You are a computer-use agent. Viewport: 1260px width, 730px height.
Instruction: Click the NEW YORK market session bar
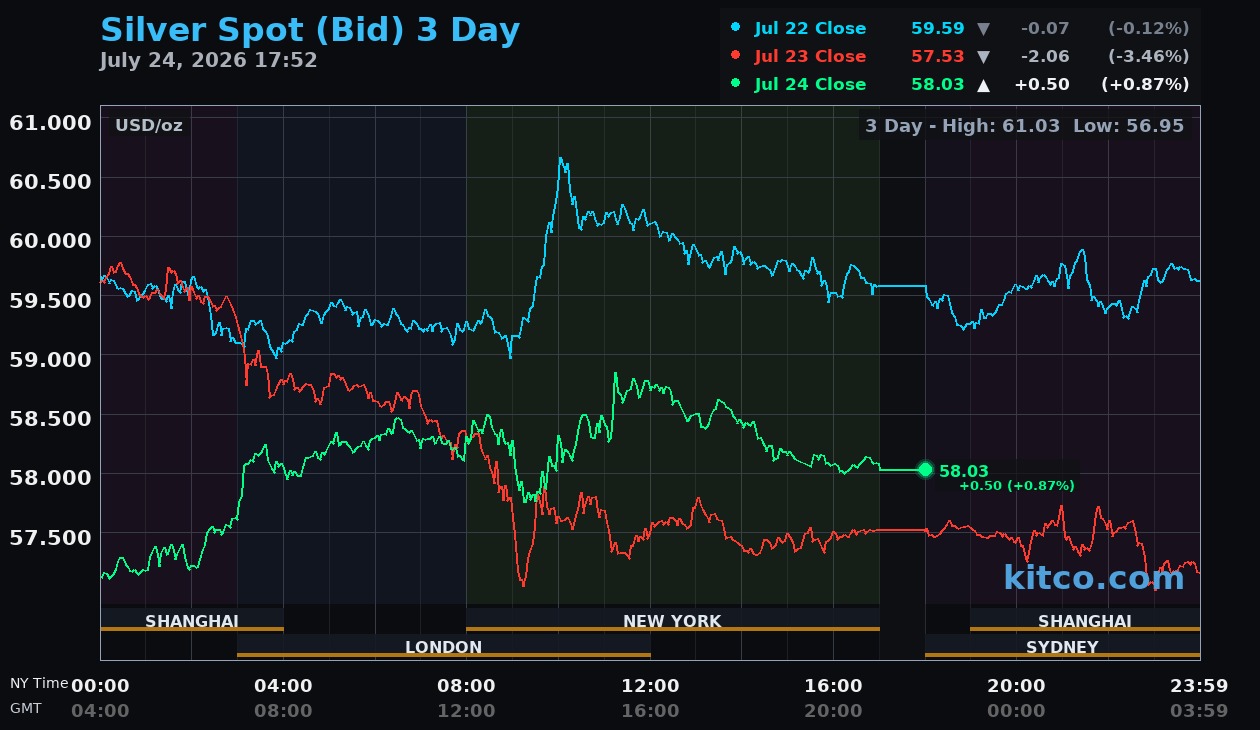[x=672, y=620]
